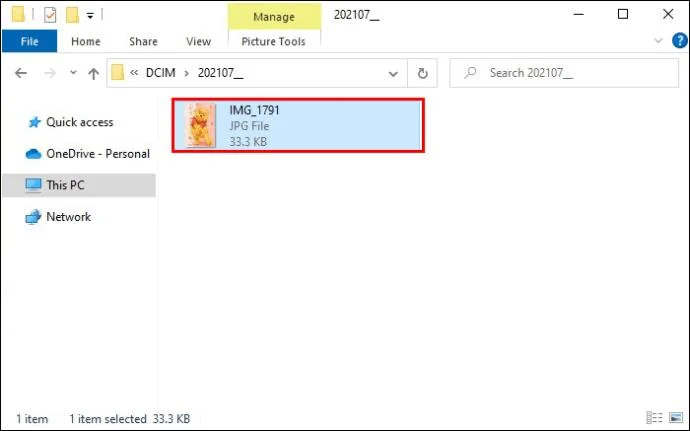Click the This PC monitor icon
The width and height of the screenshot is (690, 431).
[33, 185]
